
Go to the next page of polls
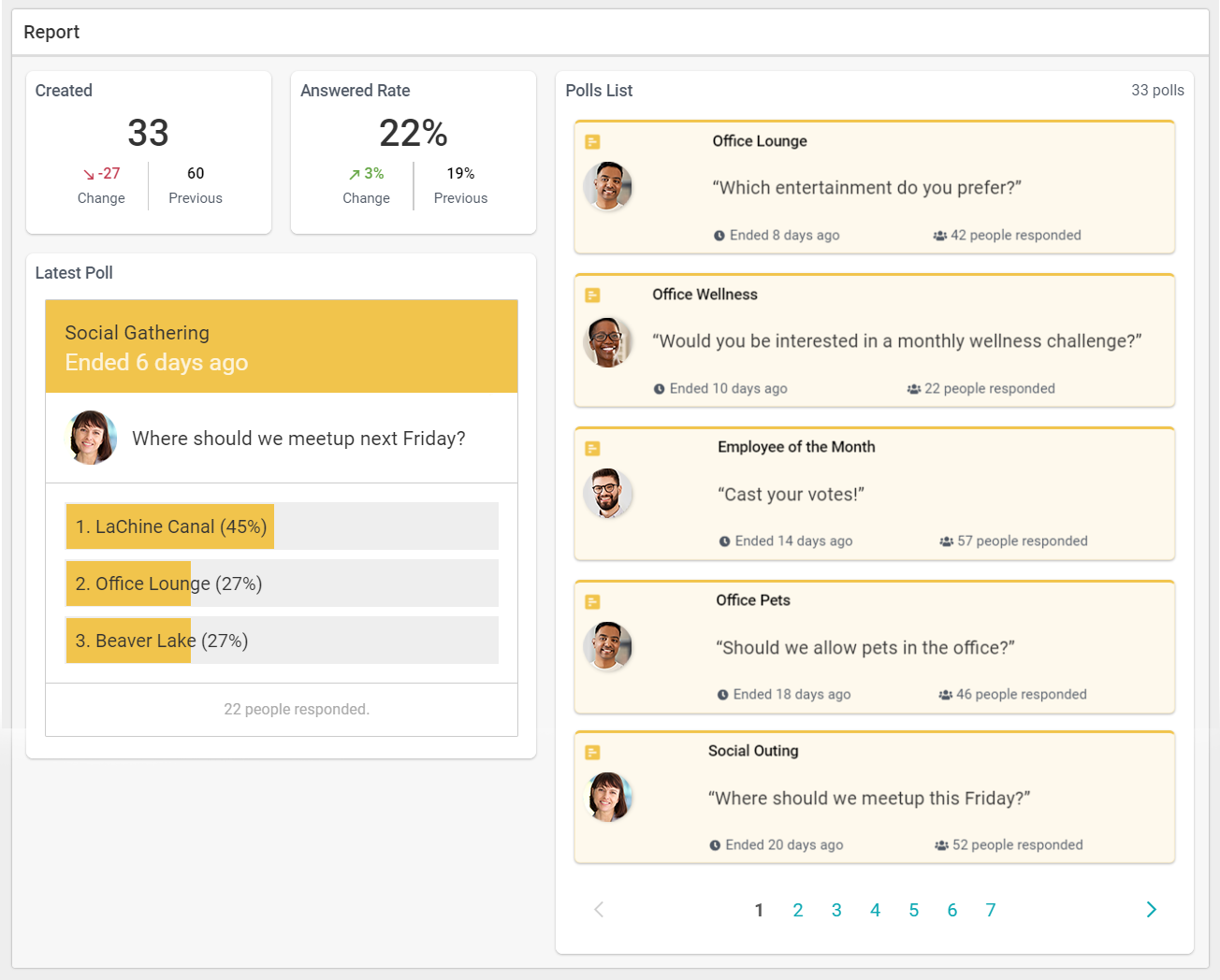click(x=1151, y=910)
